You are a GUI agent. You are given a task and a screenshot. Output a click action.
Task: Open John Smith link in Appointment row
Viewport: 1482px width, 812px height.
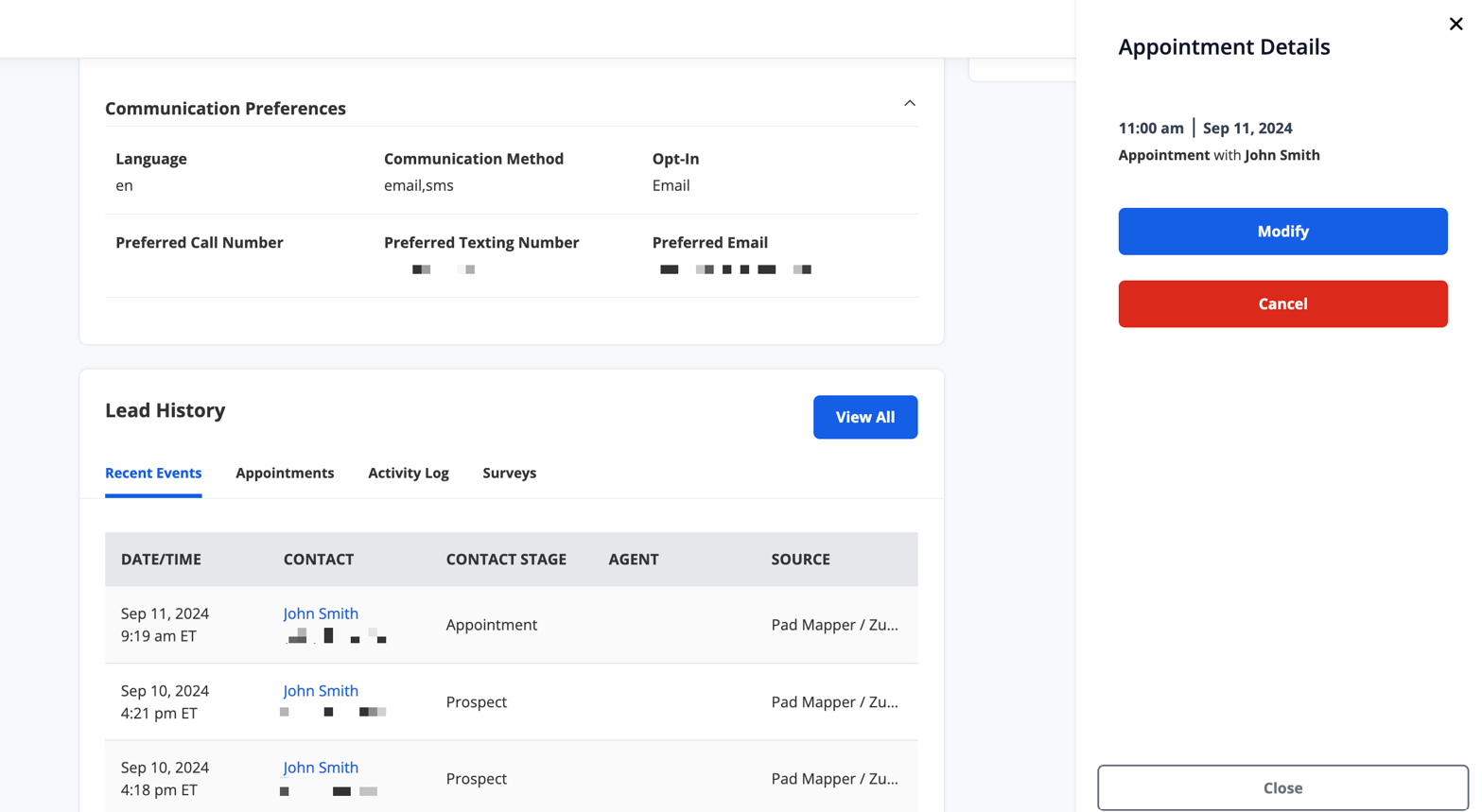coord(321,613)
